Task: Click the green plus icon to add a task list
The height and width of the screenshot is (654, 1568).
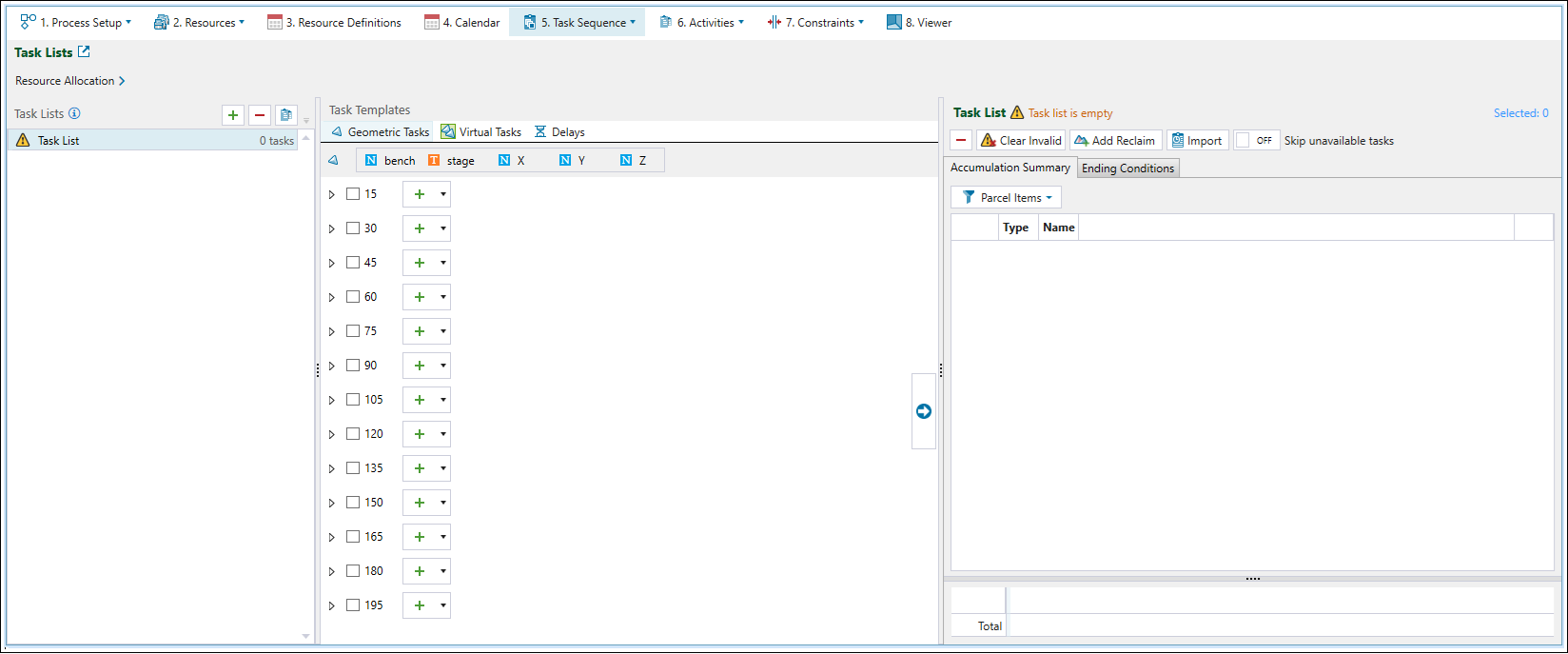Action: 233,115
